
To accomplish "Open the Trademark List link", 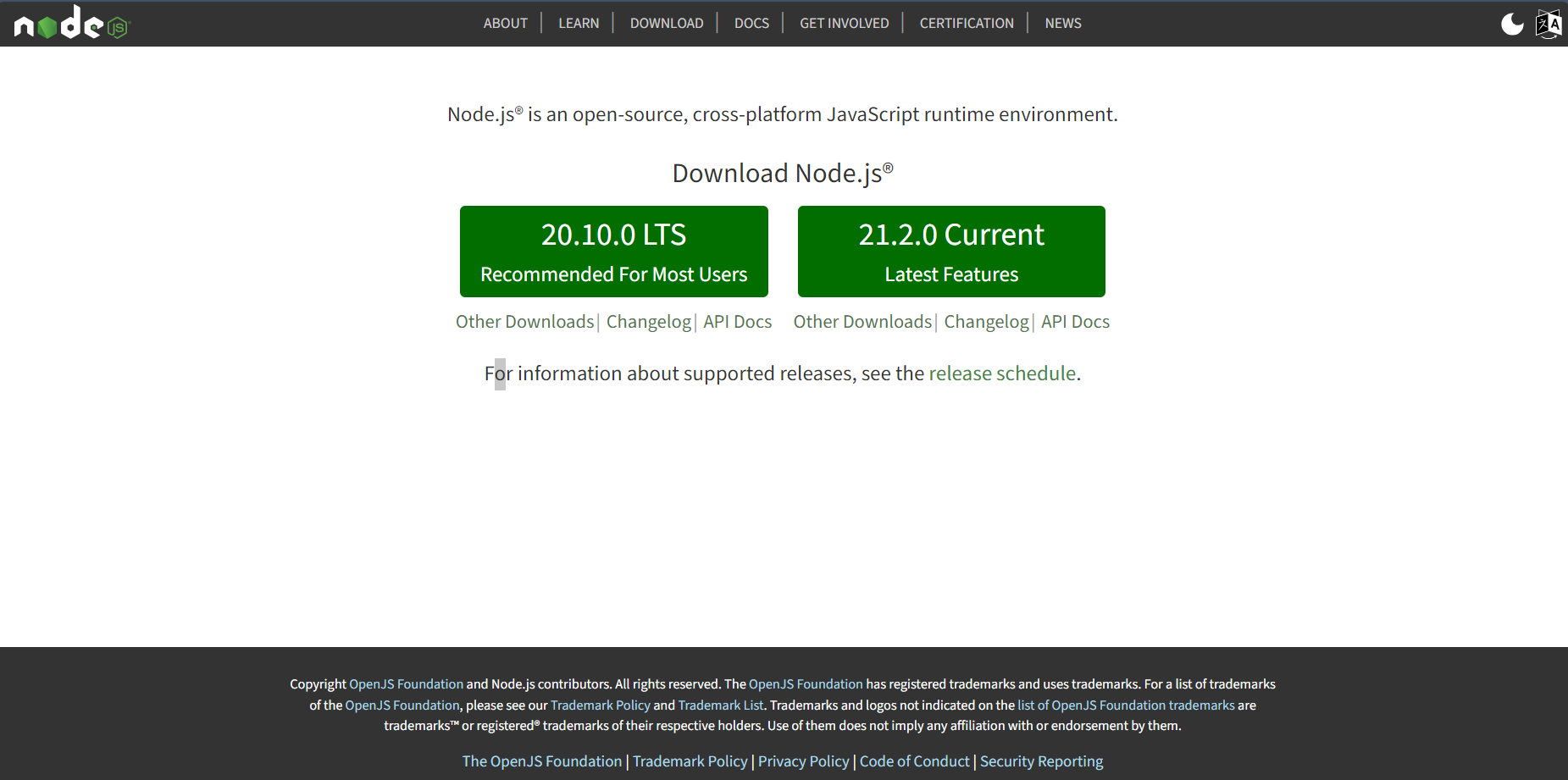I will pos(721,705).
